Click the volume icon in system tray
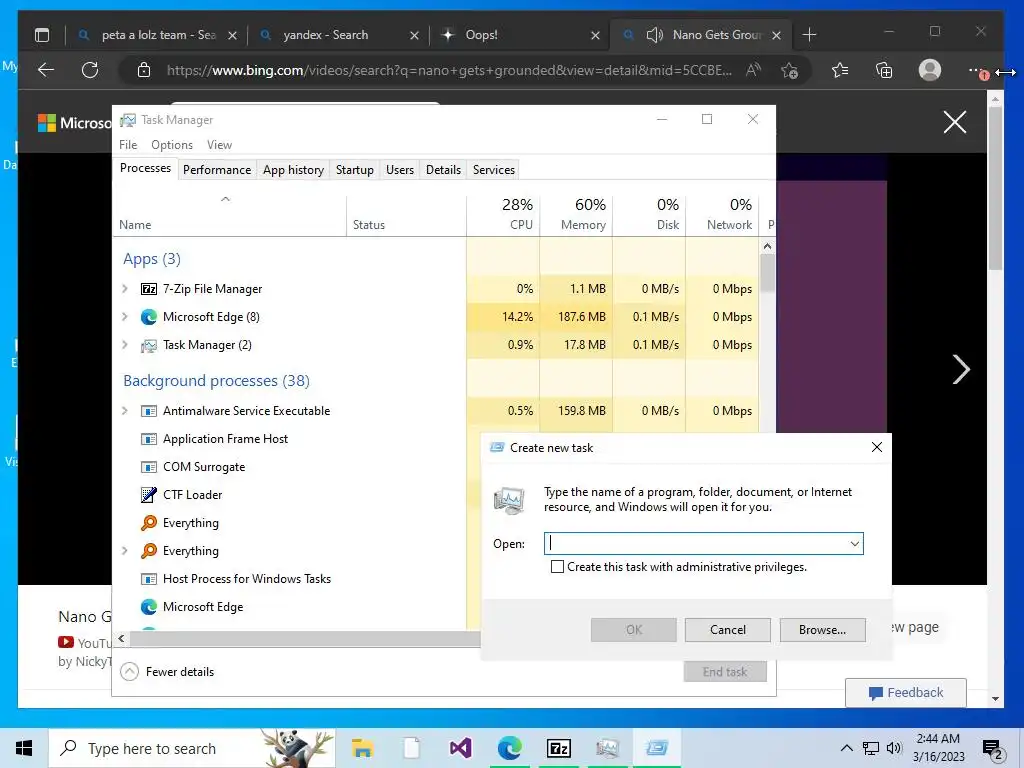This screenshot has width=1024, height=768. pyautogui.click(x=894, y=748)
